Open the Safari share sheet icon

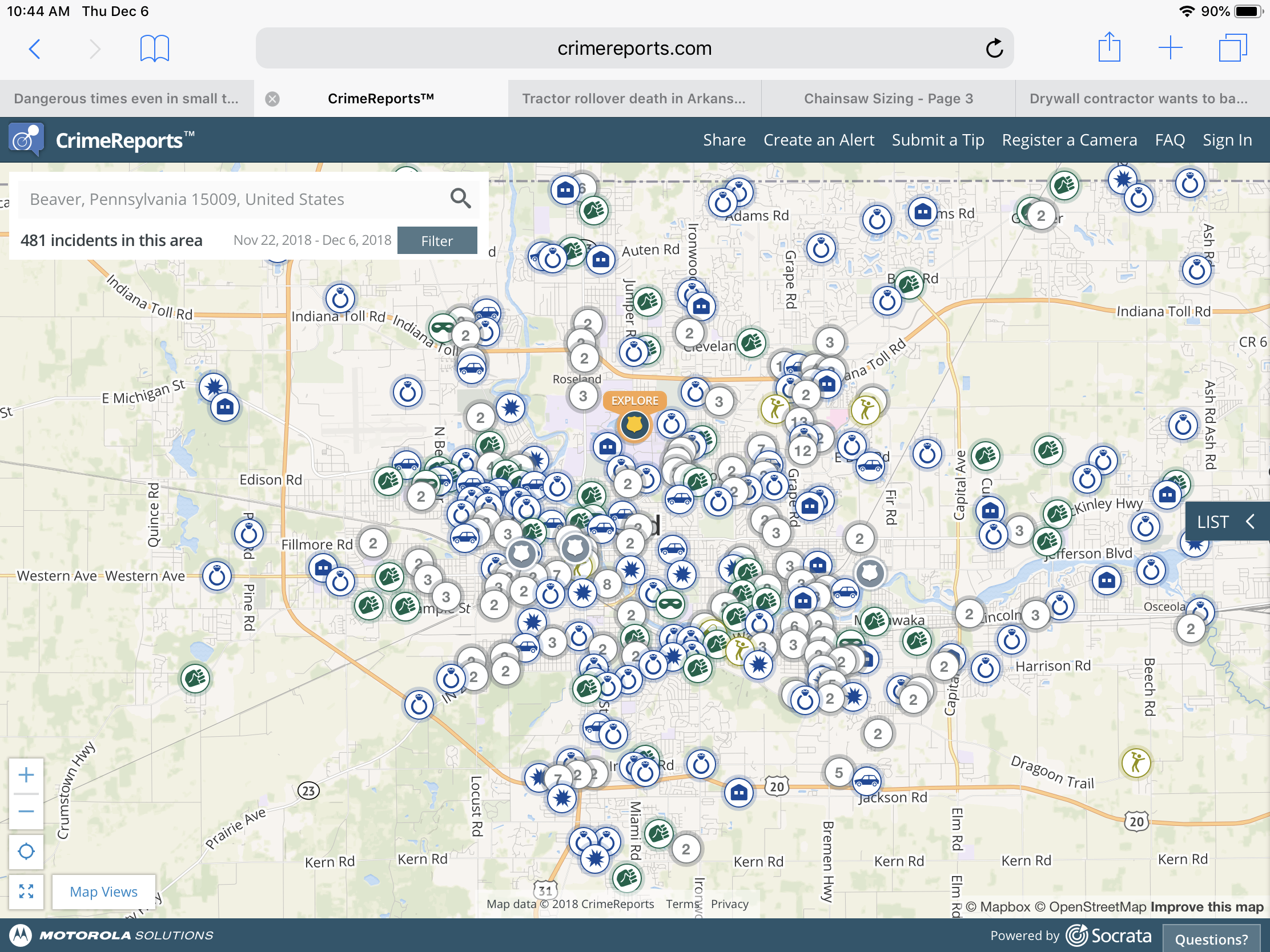(1109, 47)
